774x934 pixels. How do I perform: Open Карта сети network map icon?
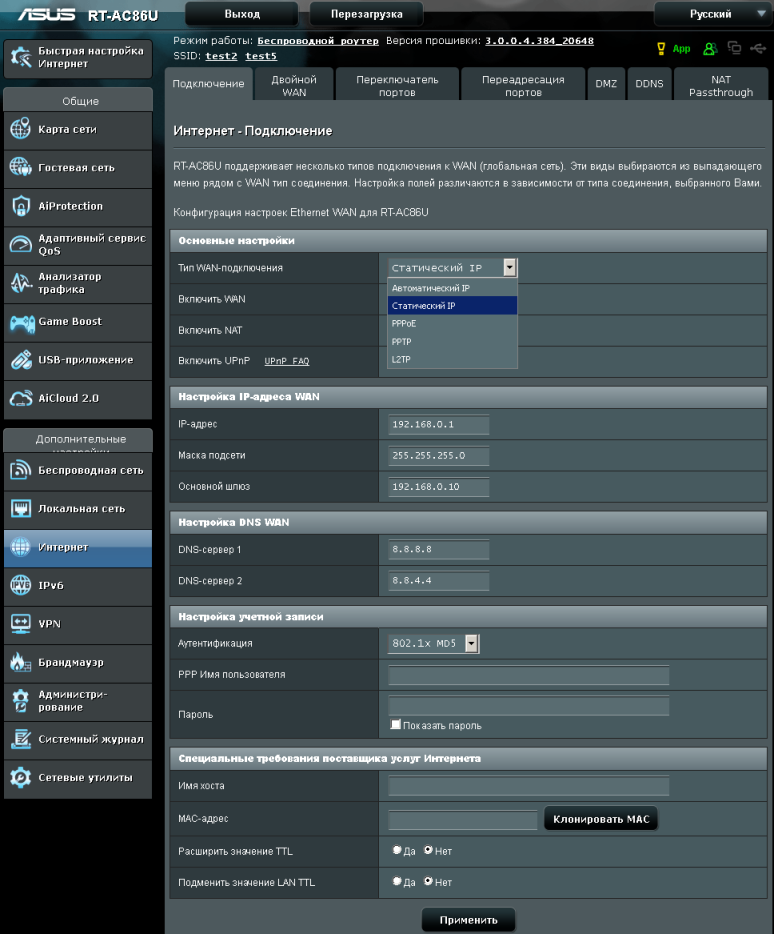pos(20,129)
